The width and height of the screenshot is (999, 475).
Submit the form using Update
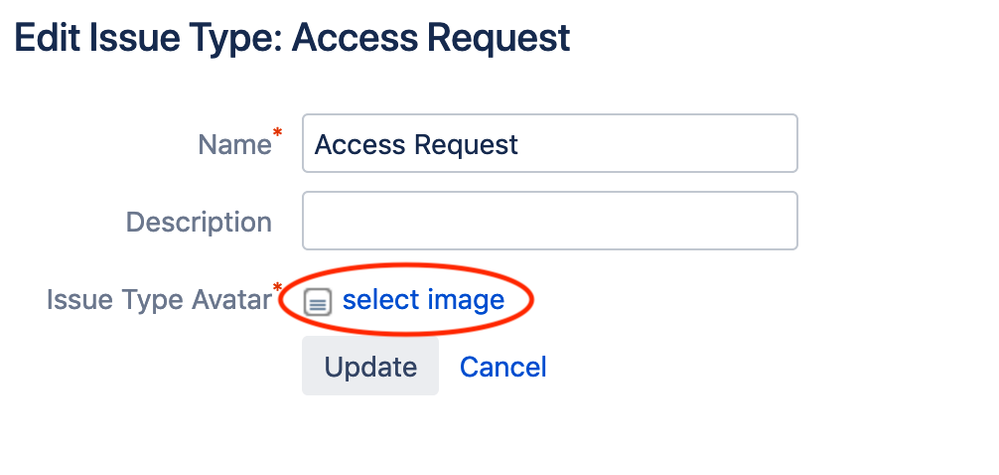(370, 366)
